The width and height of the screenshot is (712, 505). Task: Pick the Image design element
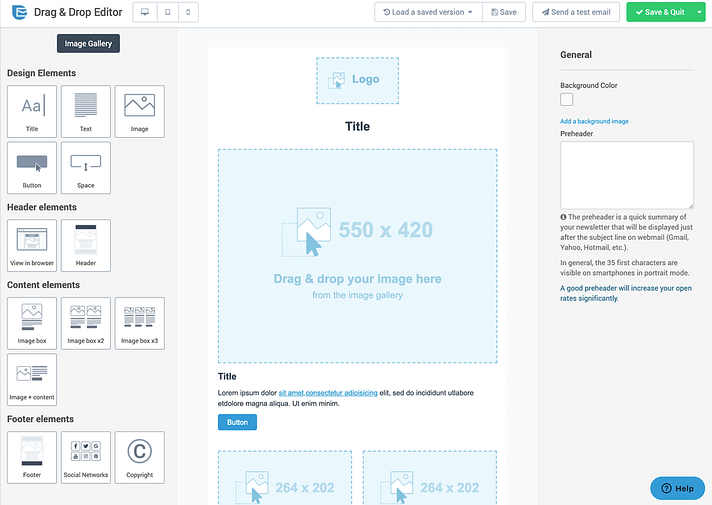click(140, 111)
